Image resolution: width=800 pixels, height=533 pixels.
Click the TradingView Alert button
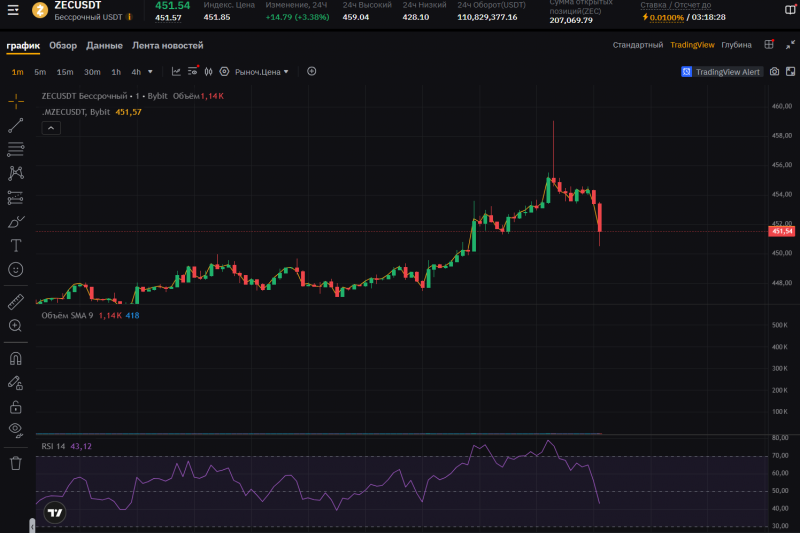pos(721,72)
